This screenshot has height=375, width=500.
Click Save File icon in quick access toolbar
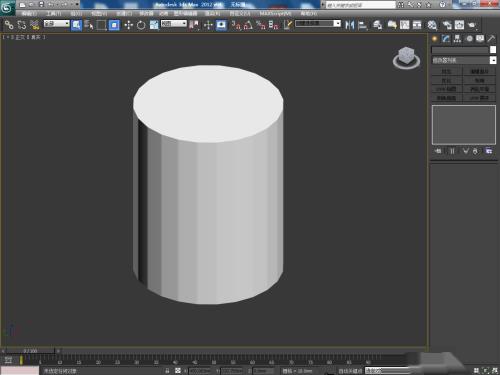click(41, 5)
